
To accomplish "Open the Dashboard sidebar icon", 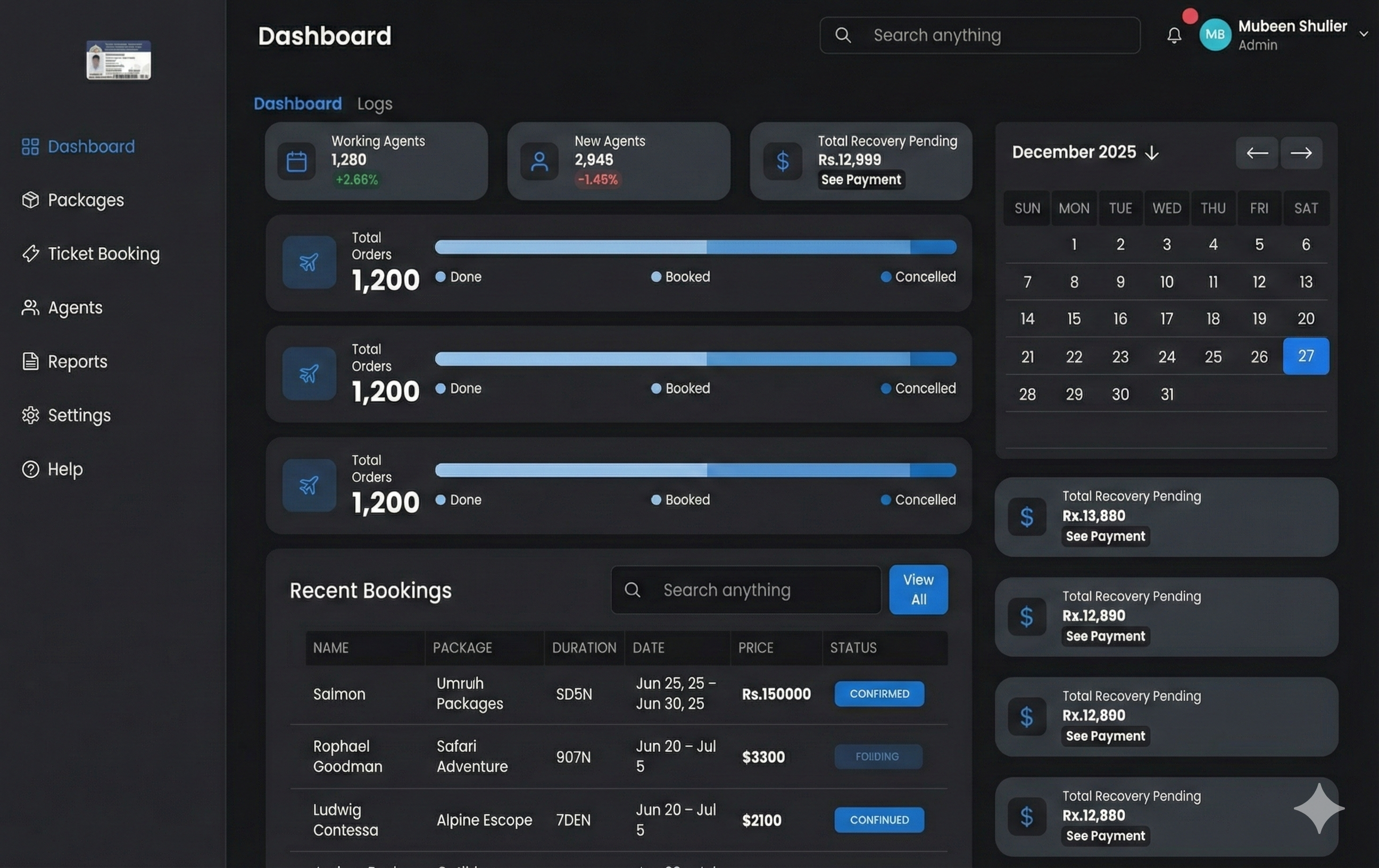I will [x=31, y=147].
